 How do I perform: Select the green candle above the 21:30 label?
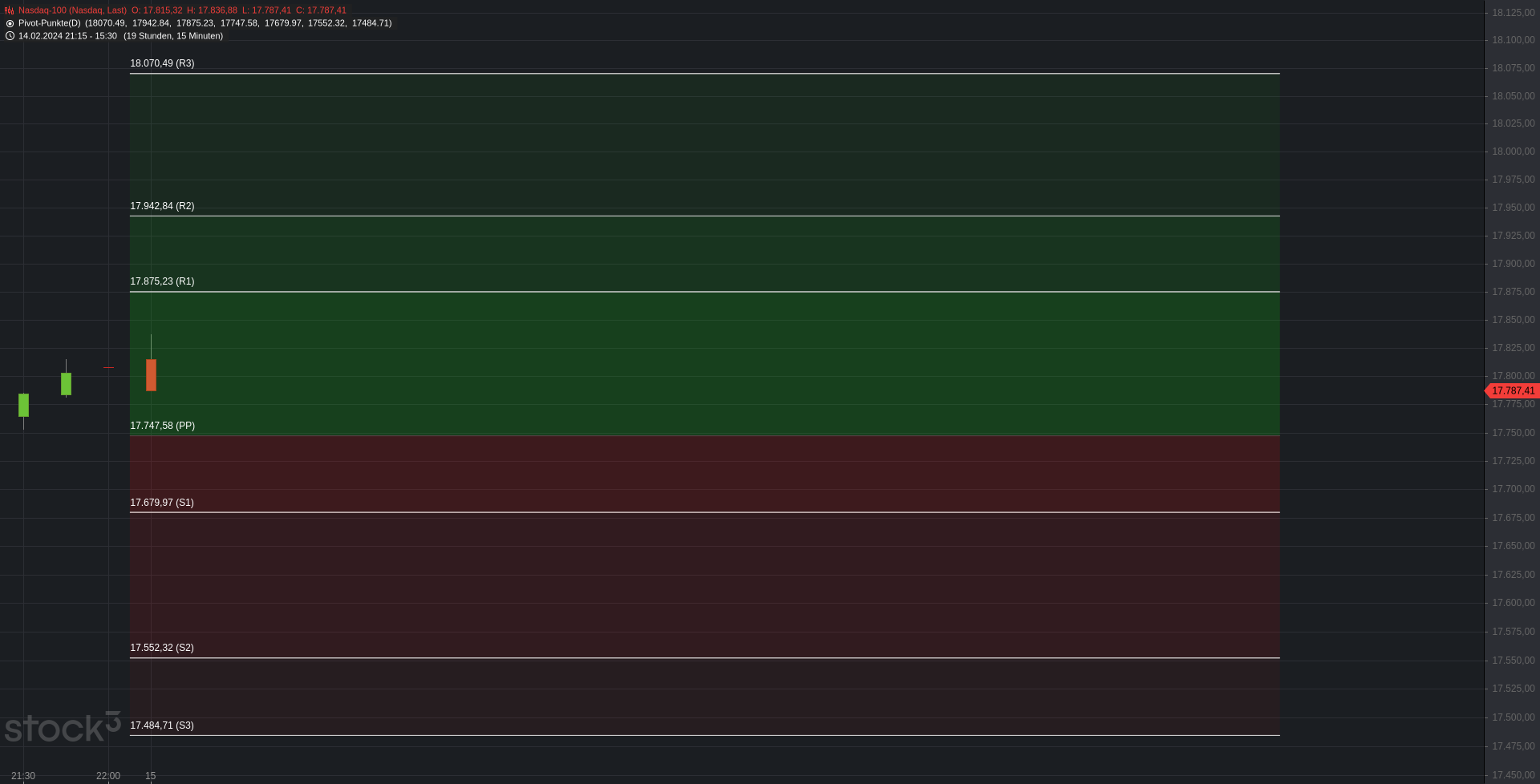point(23,405)
